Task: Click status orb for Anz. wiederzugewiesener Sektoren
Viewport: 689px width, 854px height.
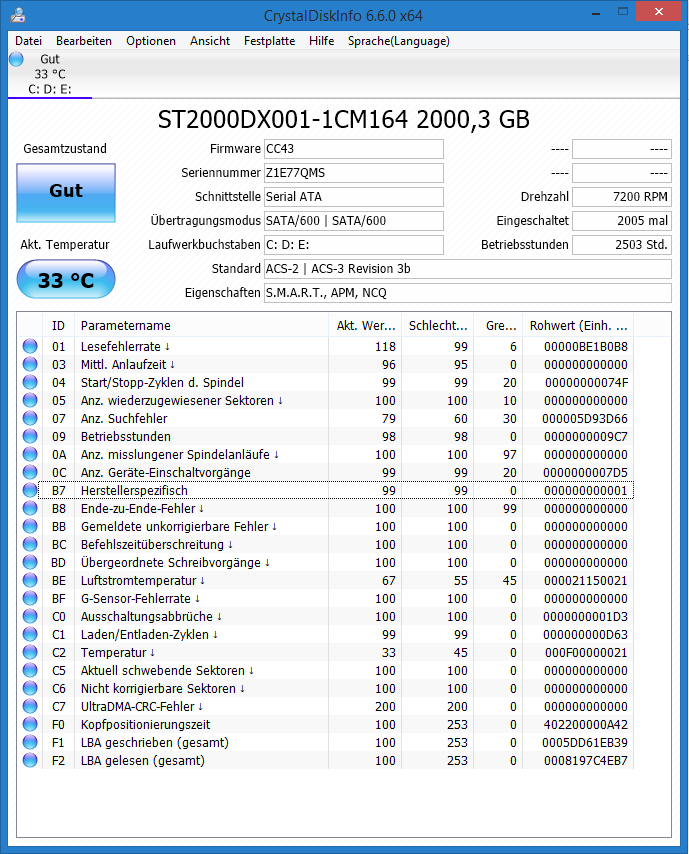Action: (30, 400)
